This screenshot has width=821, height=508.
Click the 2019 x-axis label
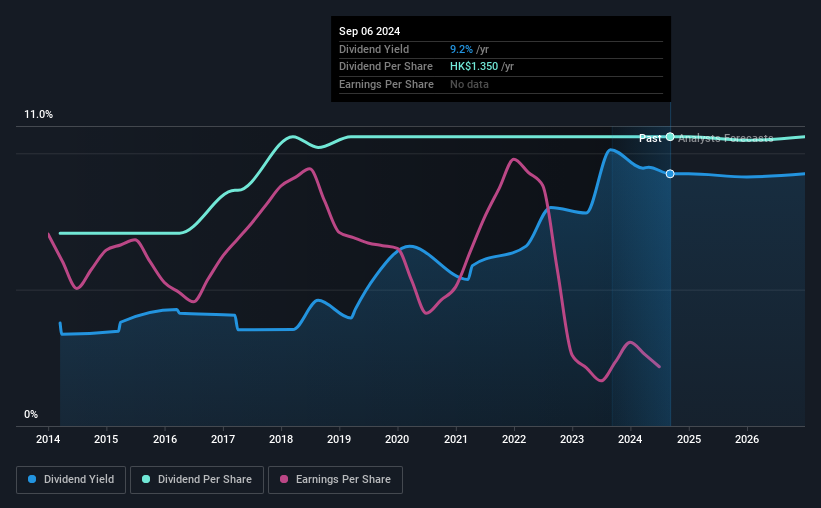click(x=339, y=439)
